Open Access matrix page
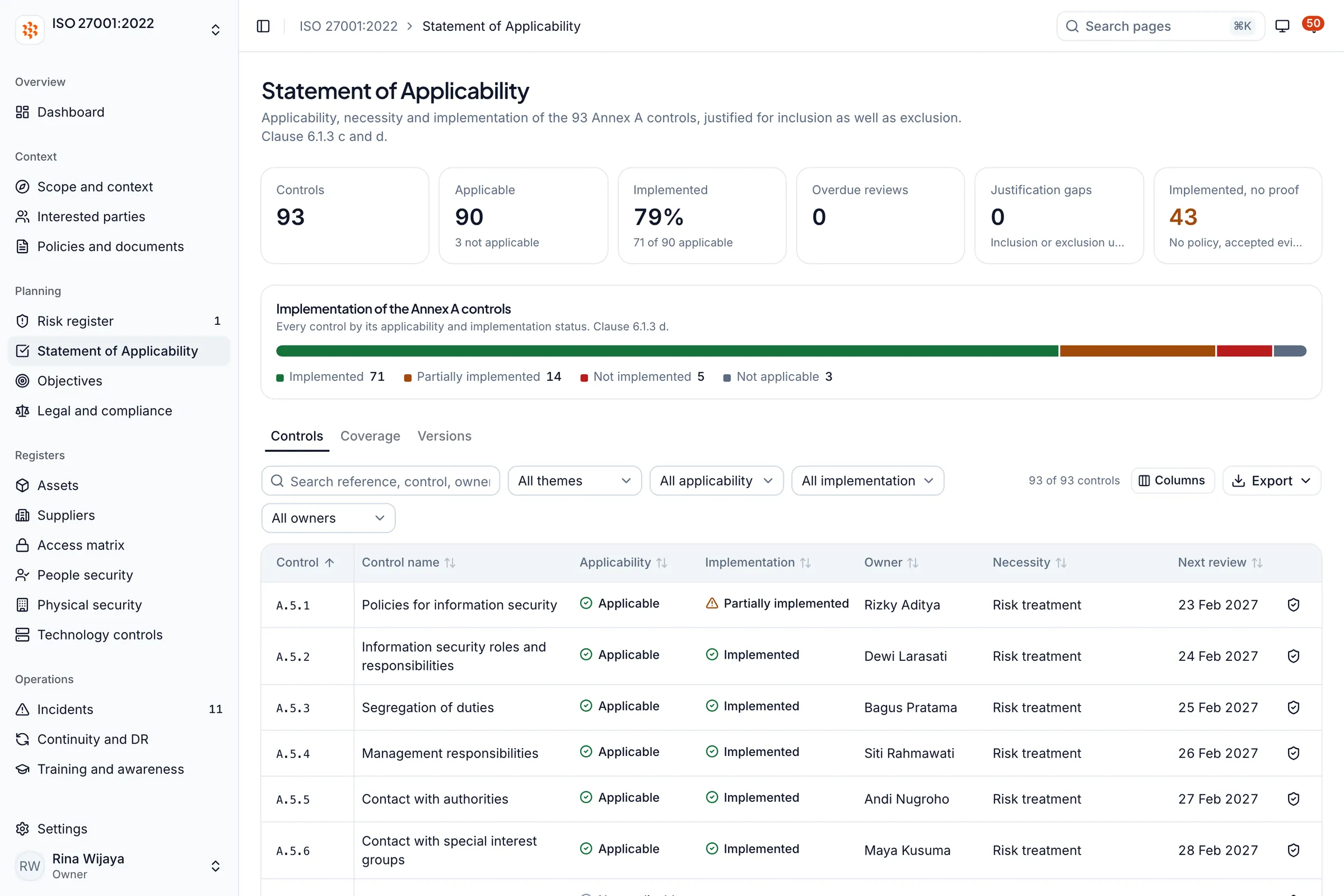The width and height of the screenshot is (1344, 896). (119, 545)
